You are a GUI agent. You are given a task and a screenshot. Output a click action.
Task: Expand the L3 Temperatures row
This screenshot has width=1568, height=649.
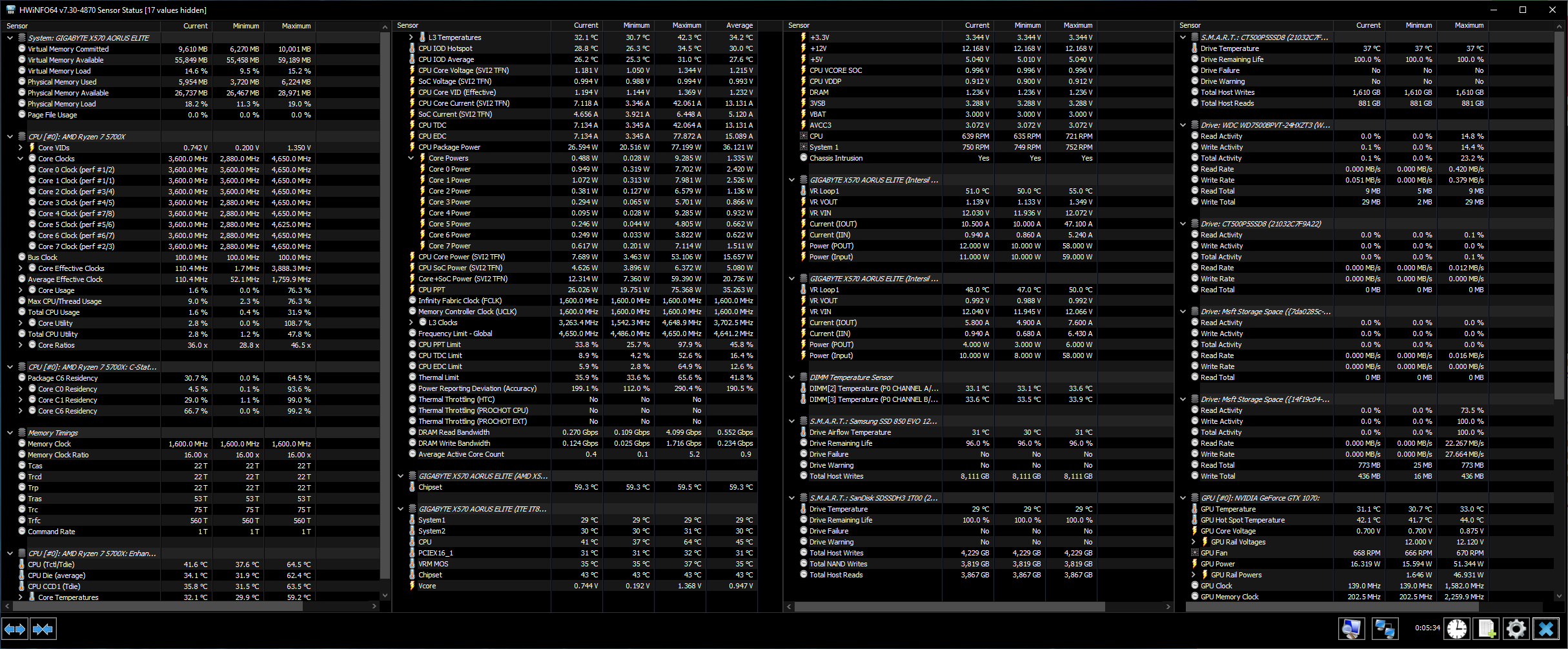[x=411, y=37]
